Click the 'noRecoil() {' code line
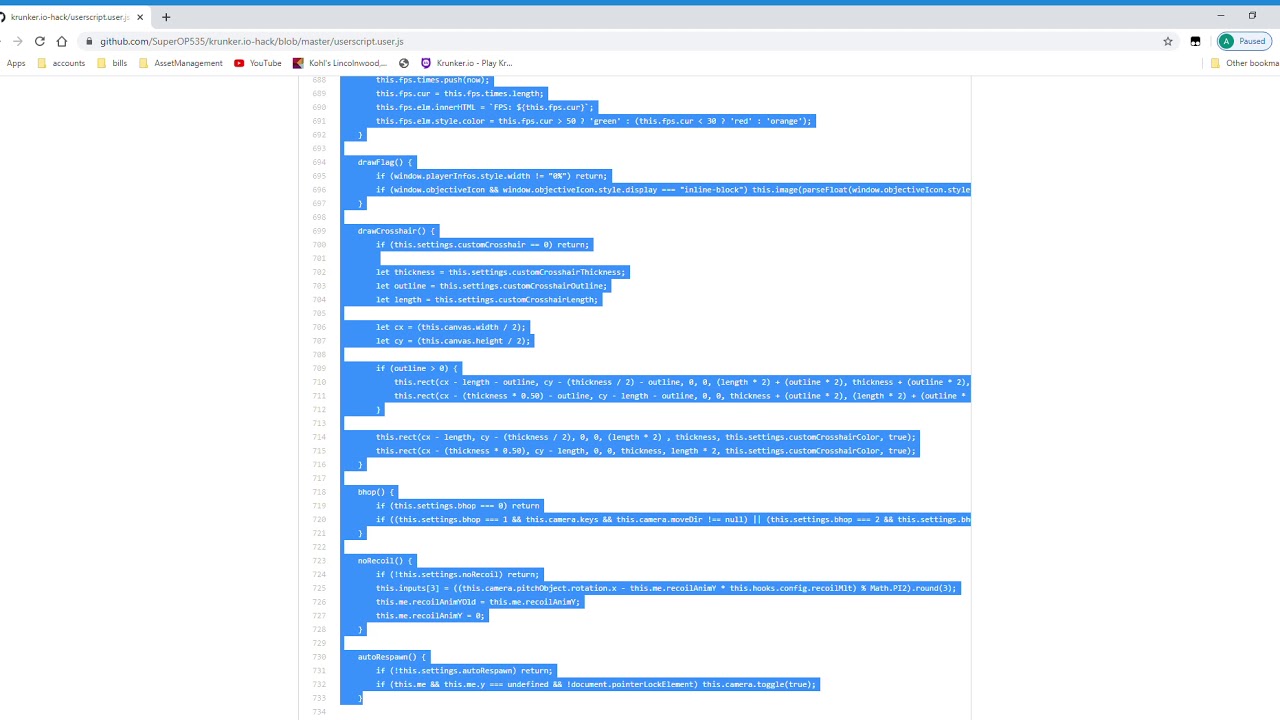This screenshot has height=720, width=1280. pos(385,561)
